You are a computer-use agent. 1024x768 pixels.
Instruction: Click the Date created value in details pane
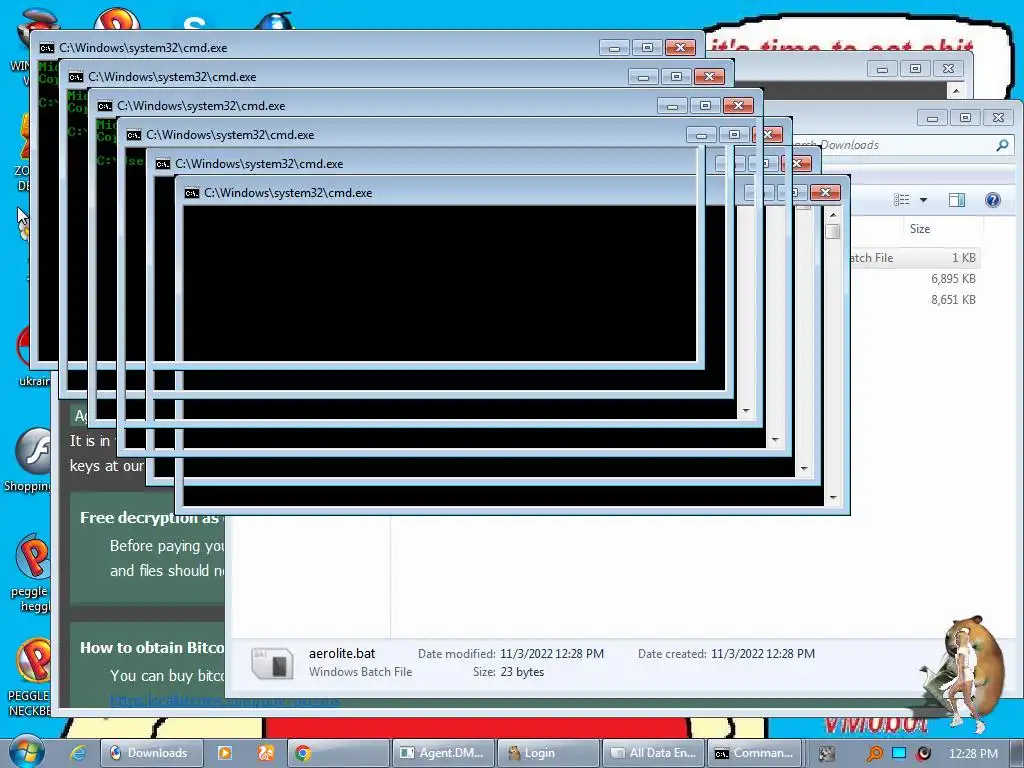pos(763,654)
